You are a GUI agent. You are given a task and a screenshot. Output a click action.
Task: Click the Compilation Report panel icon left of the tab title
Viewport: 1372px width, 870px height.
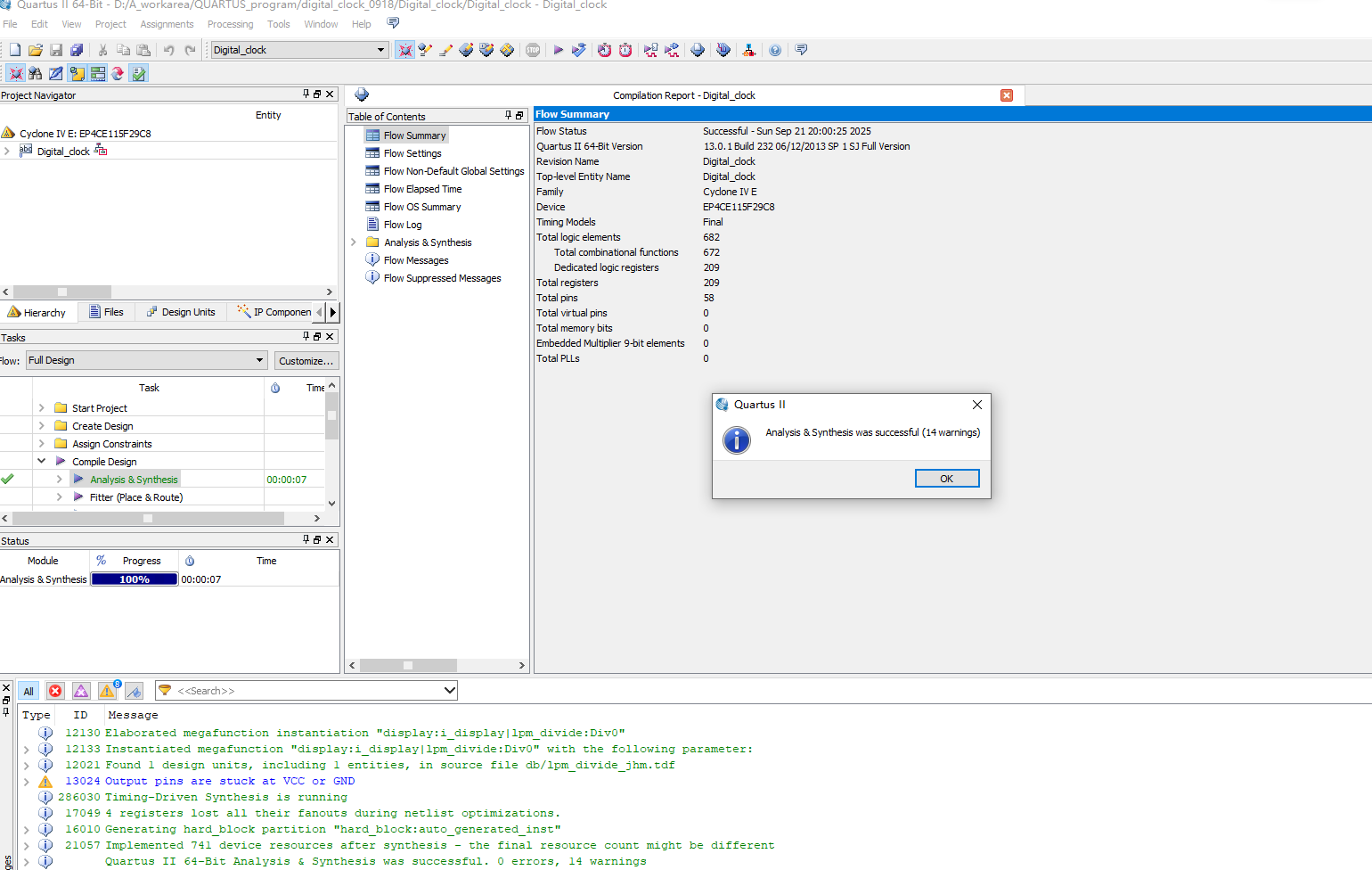[362, 95]
